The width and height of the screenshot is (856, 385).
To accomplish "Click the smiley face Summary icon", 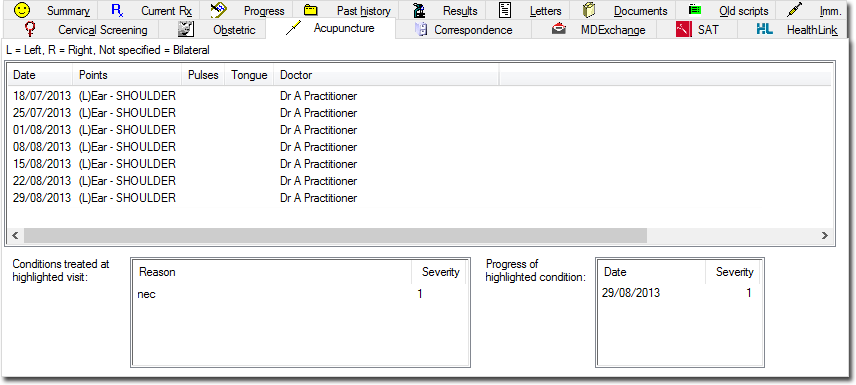I will pos(21,10).
